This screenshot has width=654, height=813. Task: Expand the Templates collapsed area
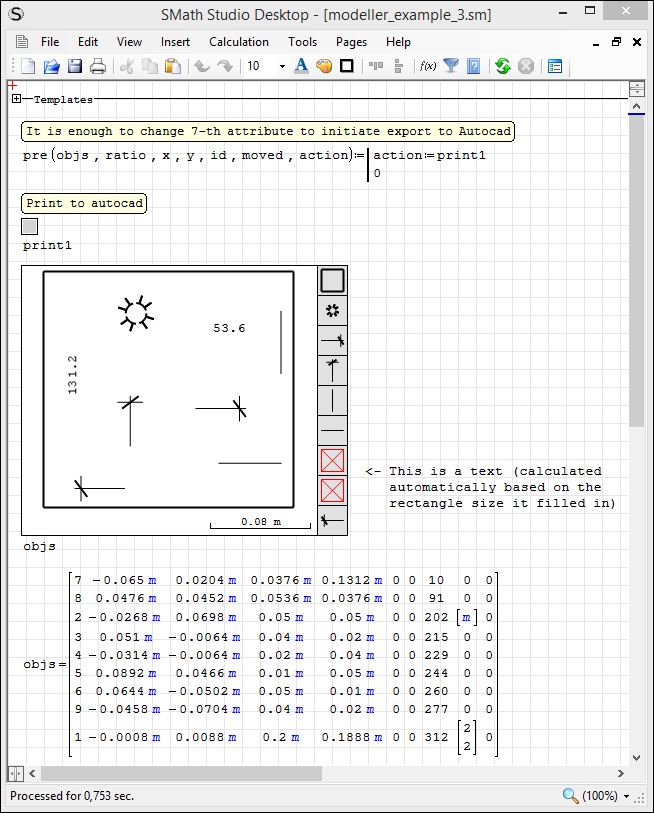[x=17, y=99]
